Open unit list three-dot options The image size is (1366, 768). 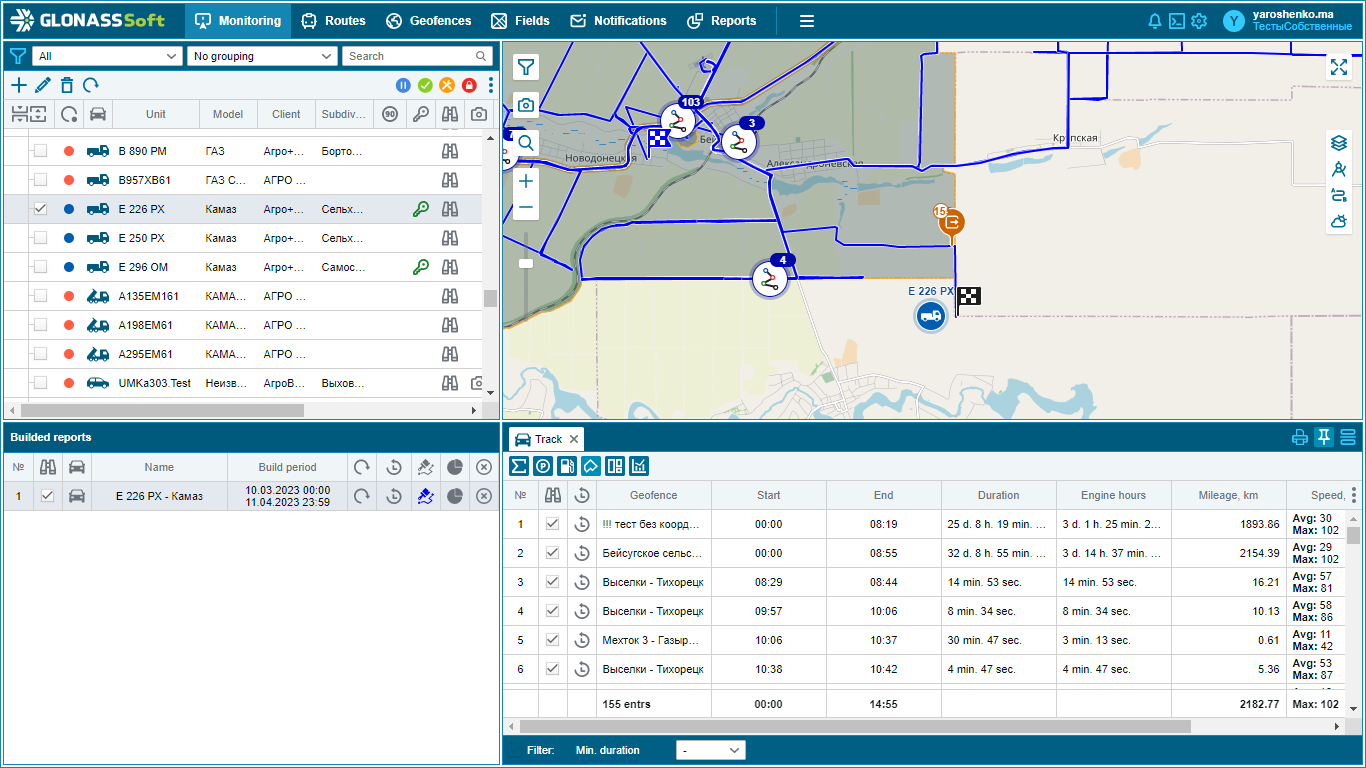click(x=491, y=86)
